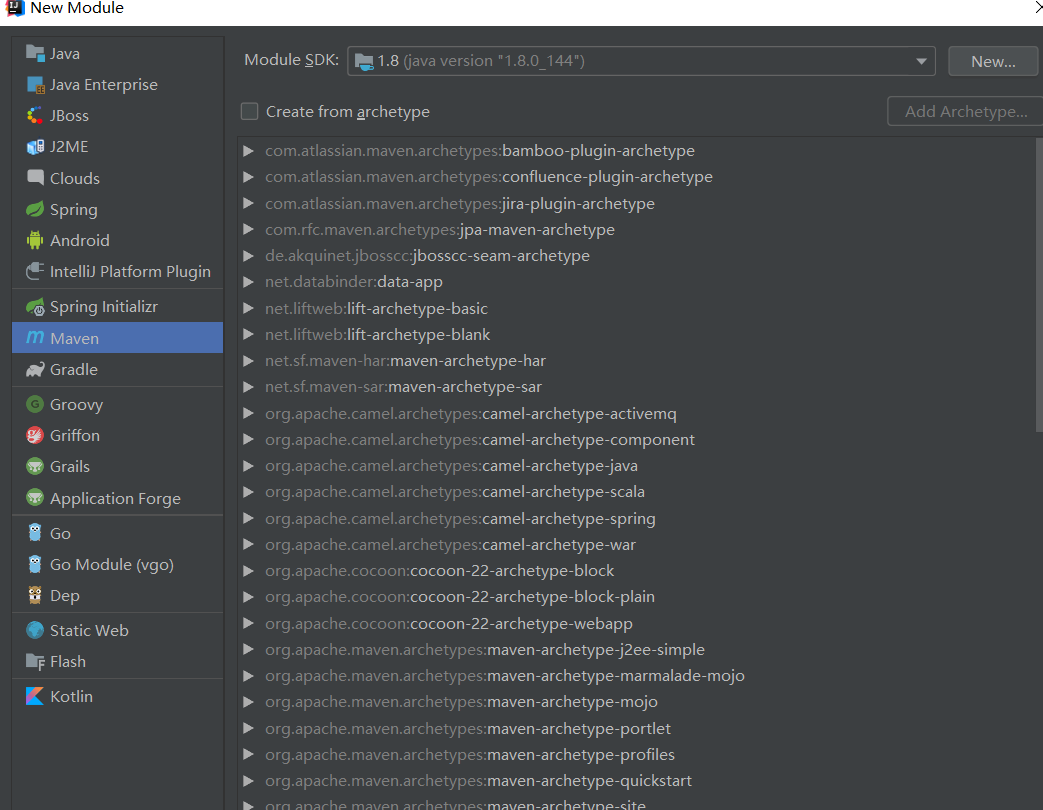The height and width of the screenshot is (810, 1043).
Task: Click the Application Forge icon
Action: point(35,497)
